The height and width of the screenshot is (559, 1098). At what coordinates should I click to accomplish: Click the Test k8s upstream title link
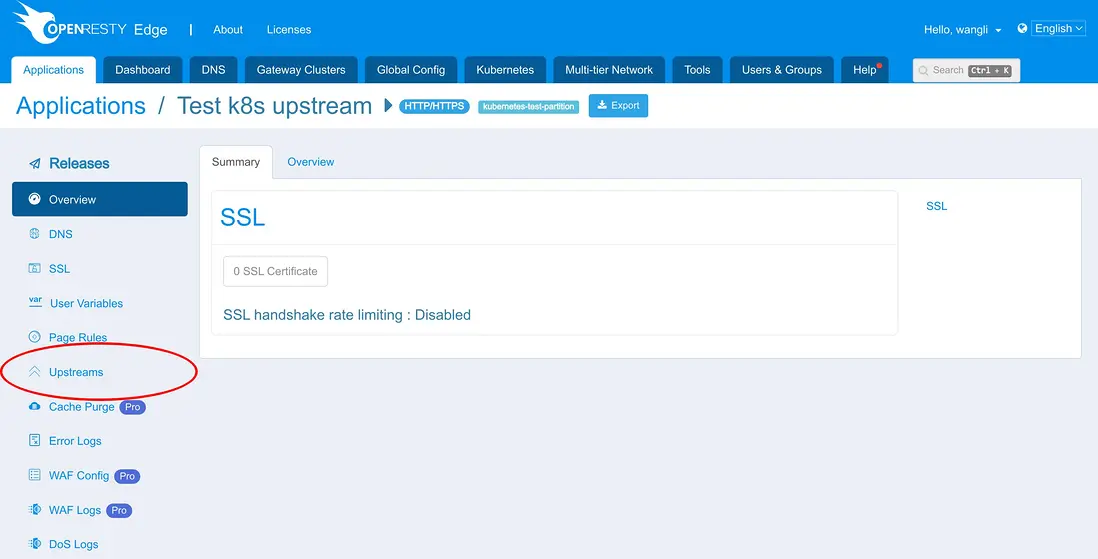[x=274, y=106]
